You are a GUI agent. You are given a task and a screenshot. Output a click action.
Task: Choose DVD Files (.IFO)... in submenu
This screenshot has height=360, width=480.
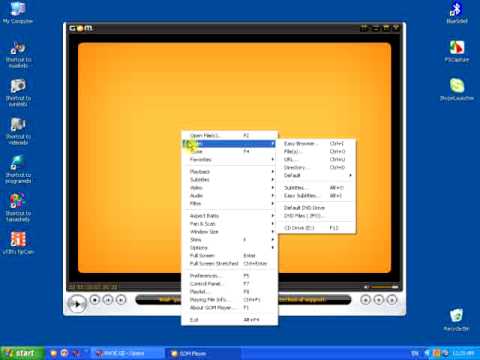[317, 216]
